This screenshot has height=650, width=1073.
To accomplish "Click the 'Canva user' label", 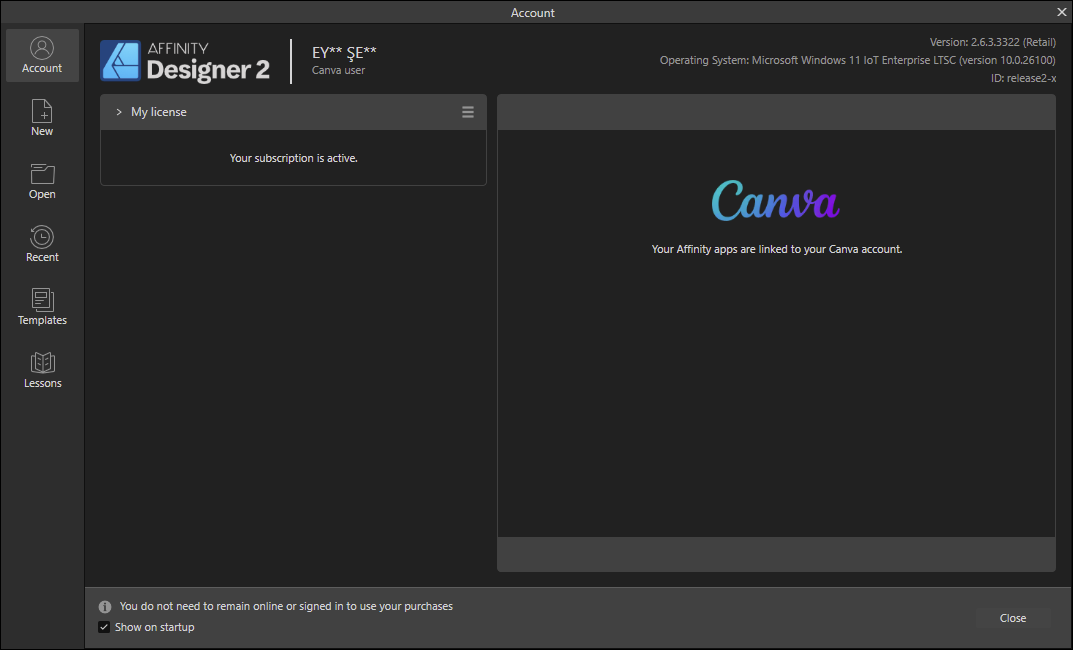I will tap(339, 70).
